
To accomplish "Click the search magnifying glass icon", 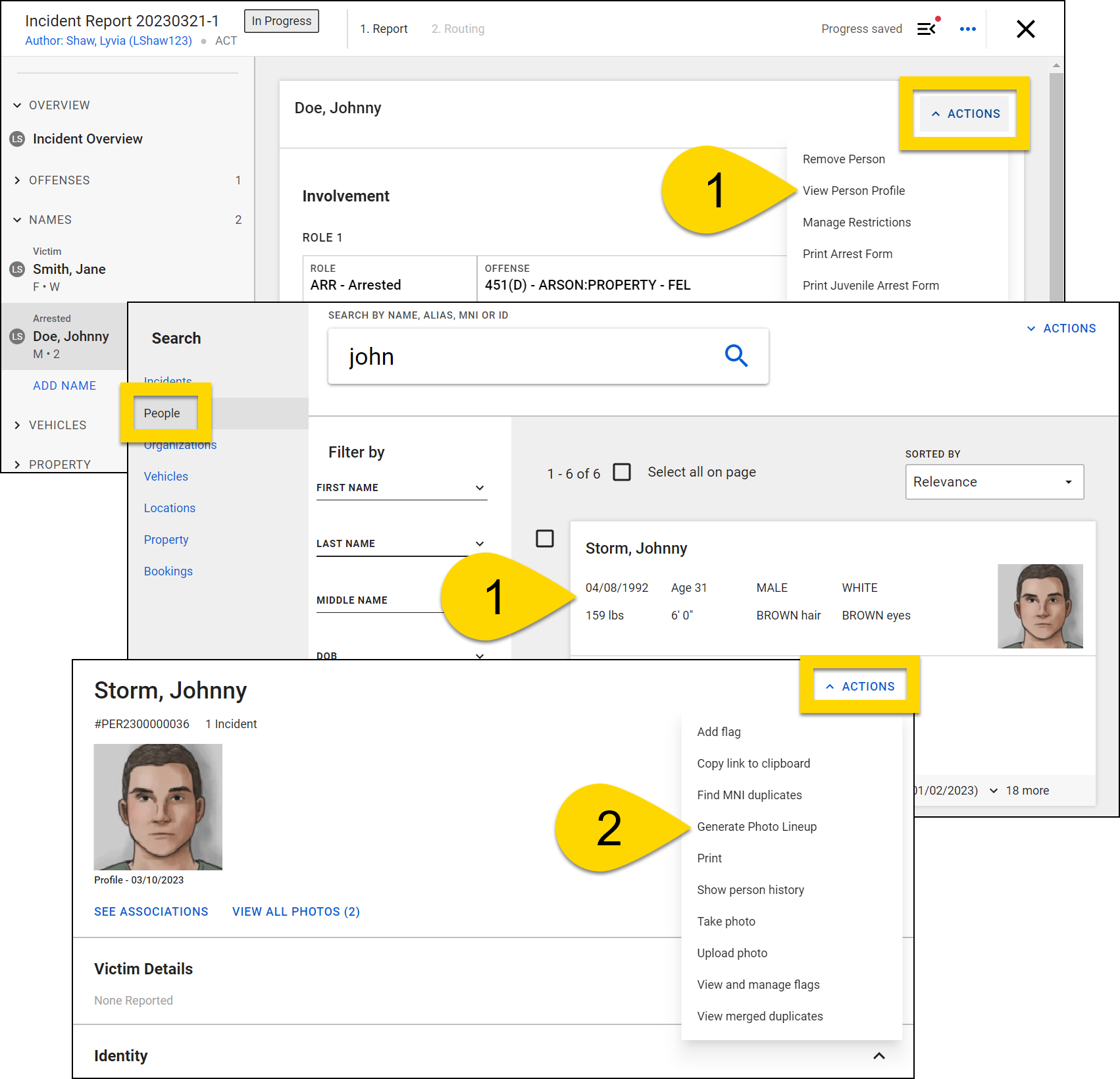I will [736, 356].
